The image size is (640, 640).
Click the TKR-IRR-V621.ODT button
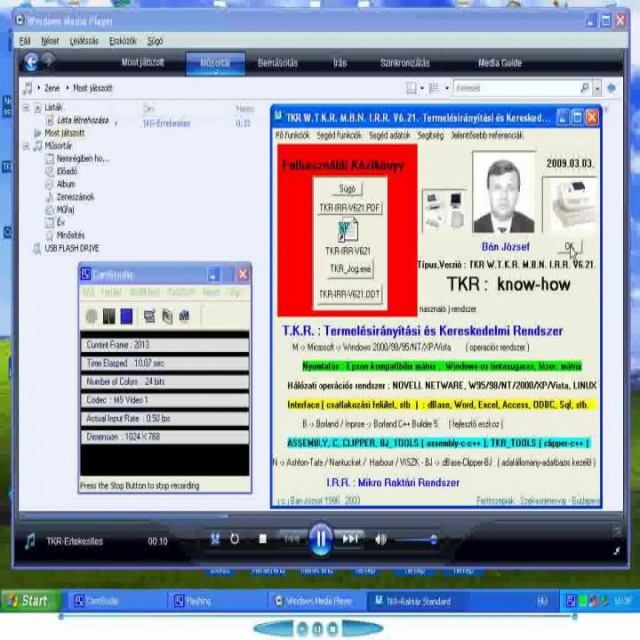349,294
